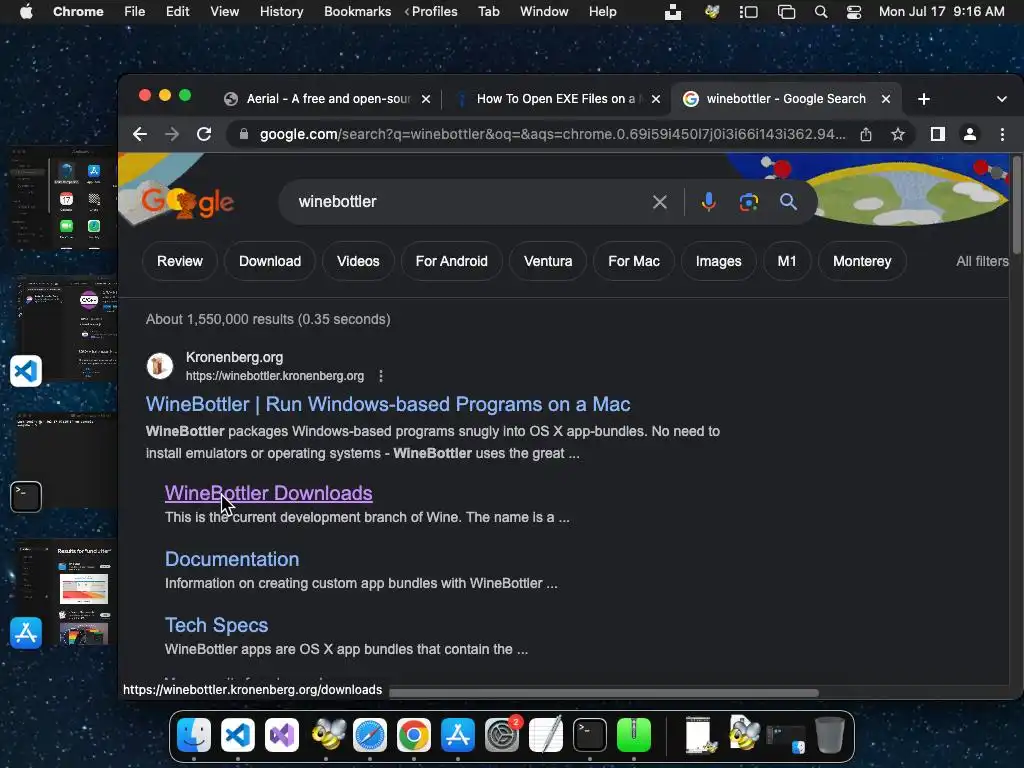Select the Monterey filter chip

[862, 261]
